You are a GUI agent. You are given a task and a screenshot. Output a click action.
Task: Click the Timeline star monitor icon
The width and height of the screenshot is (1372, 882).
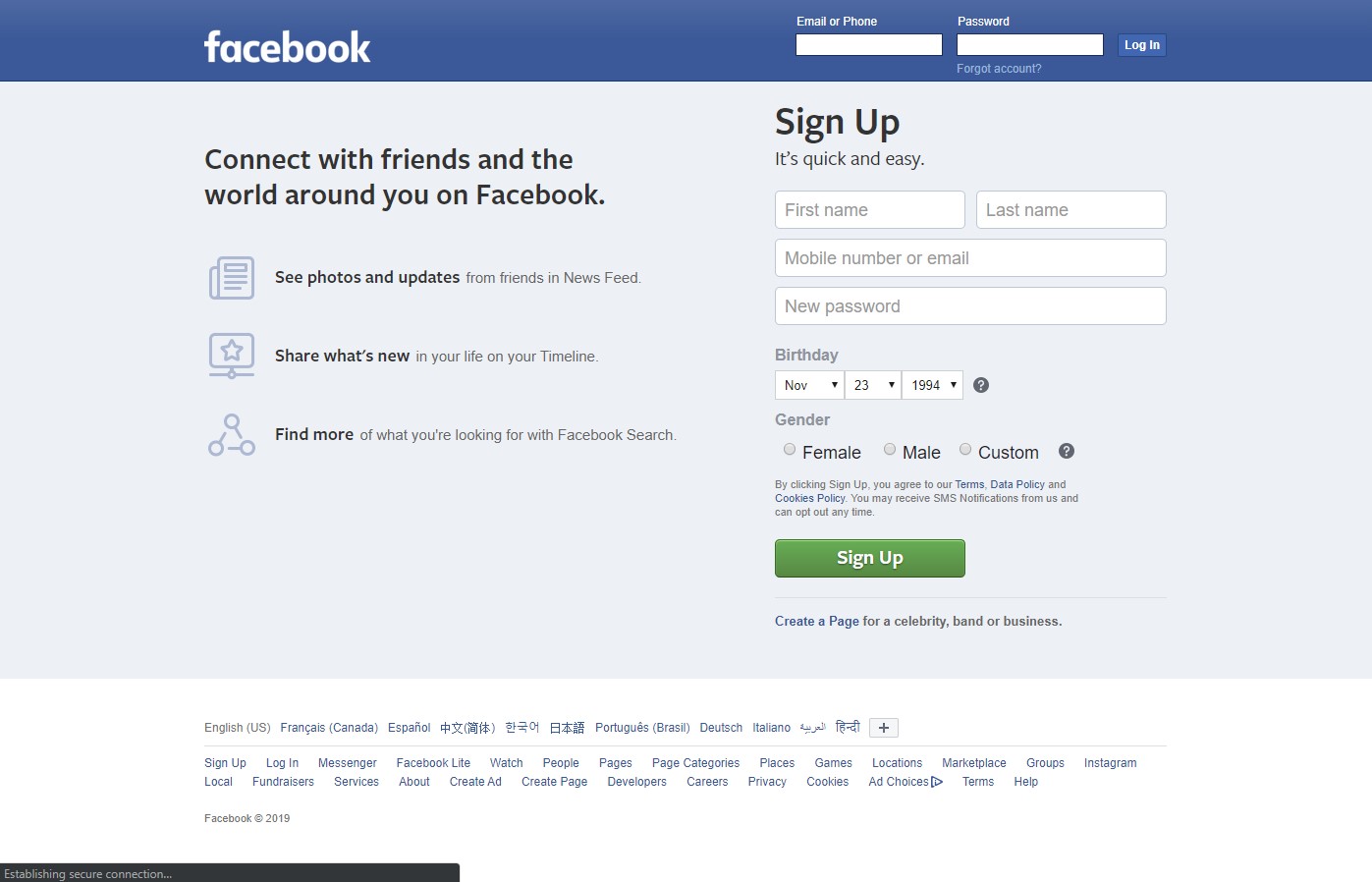[232, 356]
